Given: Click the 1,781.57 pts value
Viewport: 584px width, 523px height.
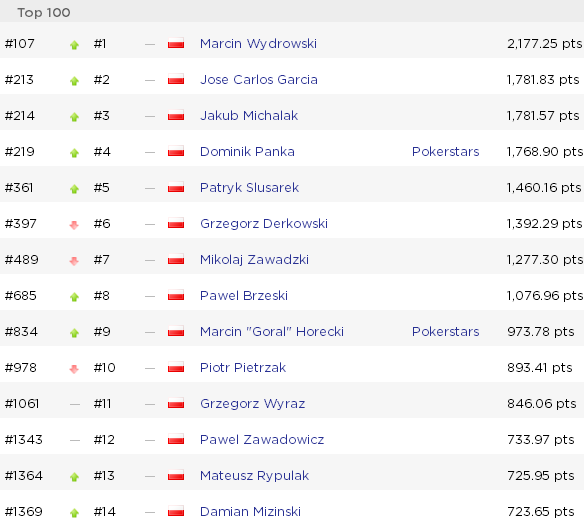Looking at the screenshot, I should [543, 116].
